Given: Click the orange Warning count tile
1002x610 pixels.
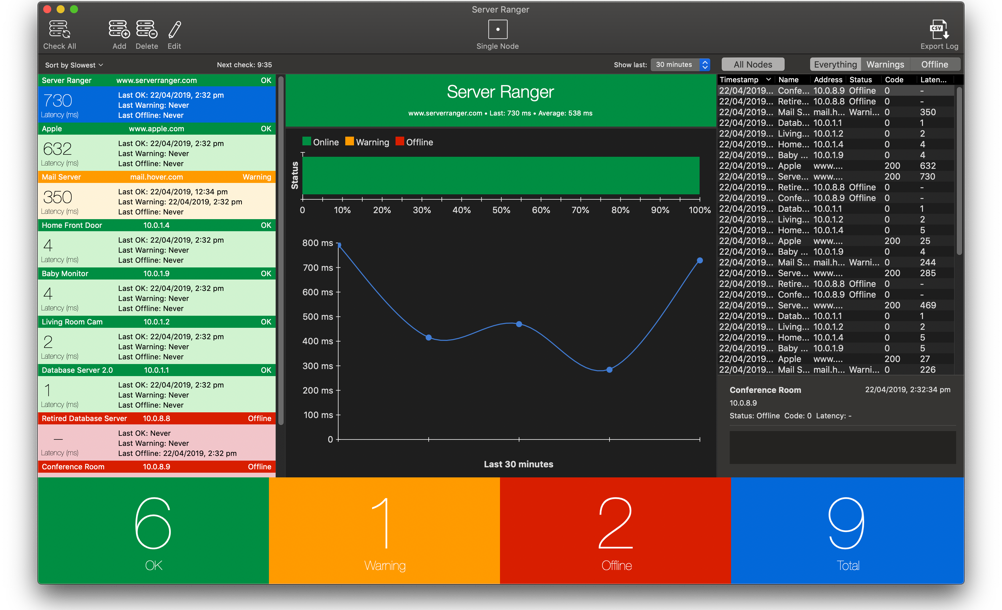Looking at the screenshot, I should (384, 530).
